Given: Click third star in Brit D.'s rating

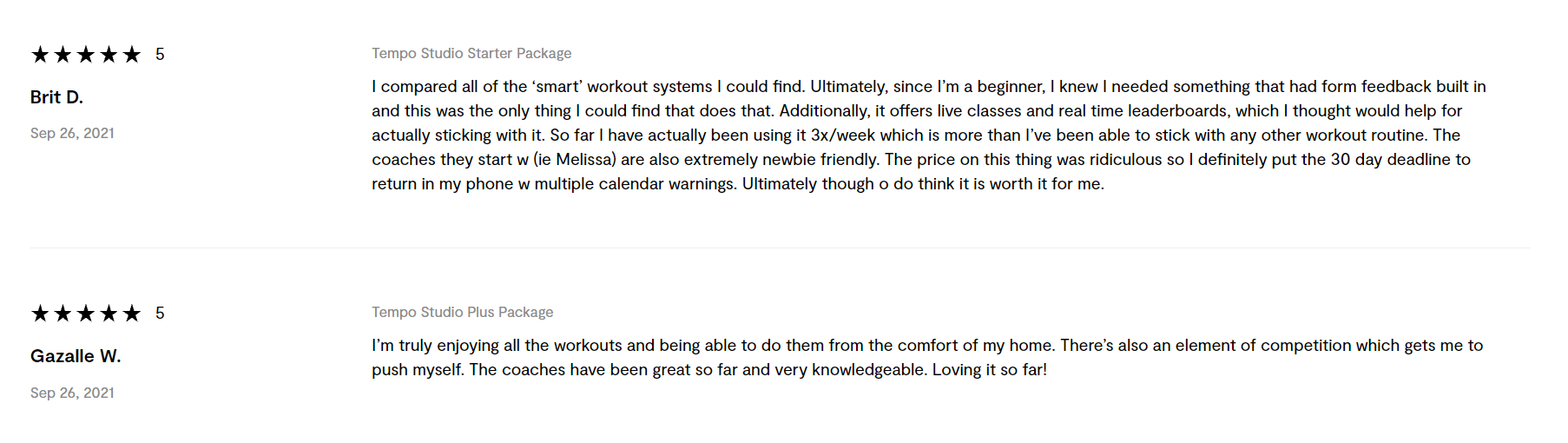Looking at the screenshot, I should (86, 55).
